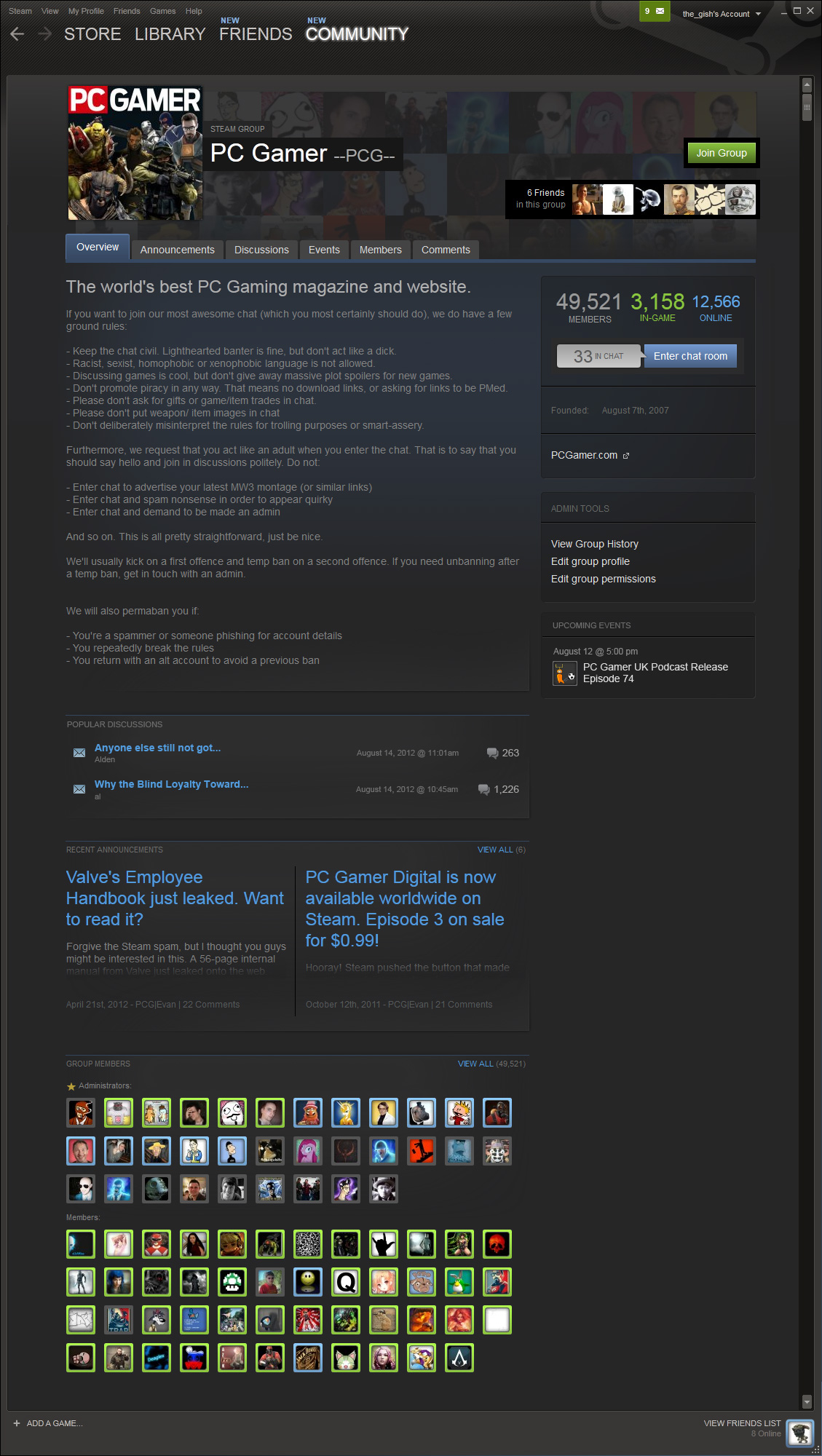Click the comment bubble icon showing 1,226

(483, 790)
